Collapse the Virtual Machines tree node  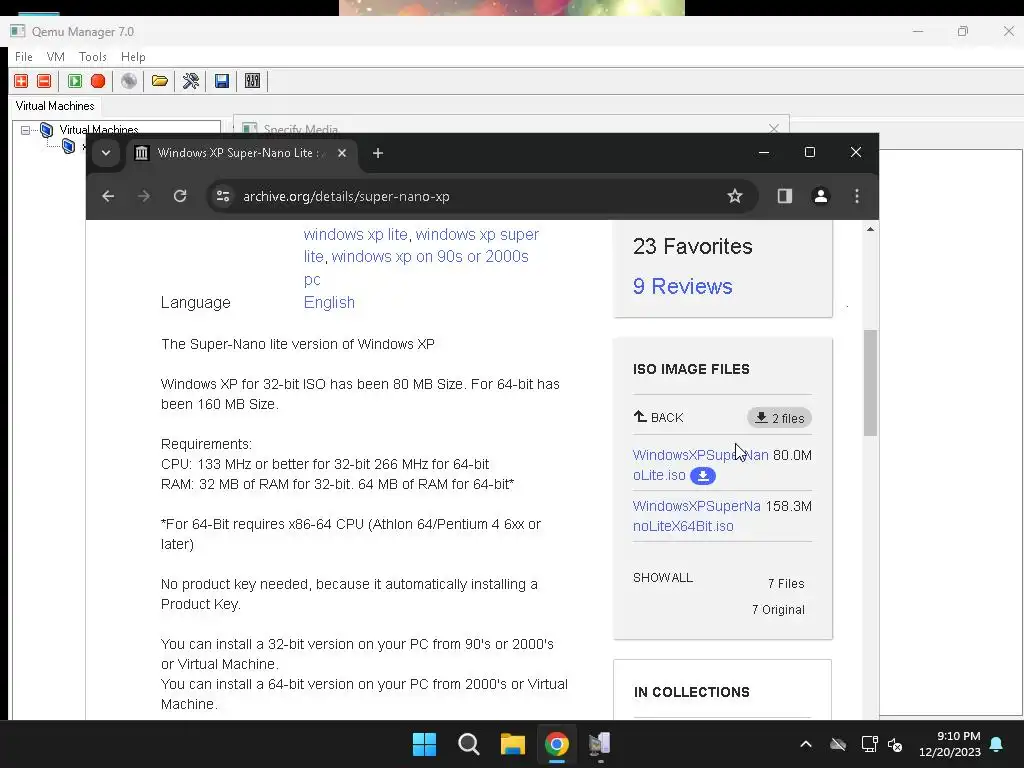click(x=25, y=130)
